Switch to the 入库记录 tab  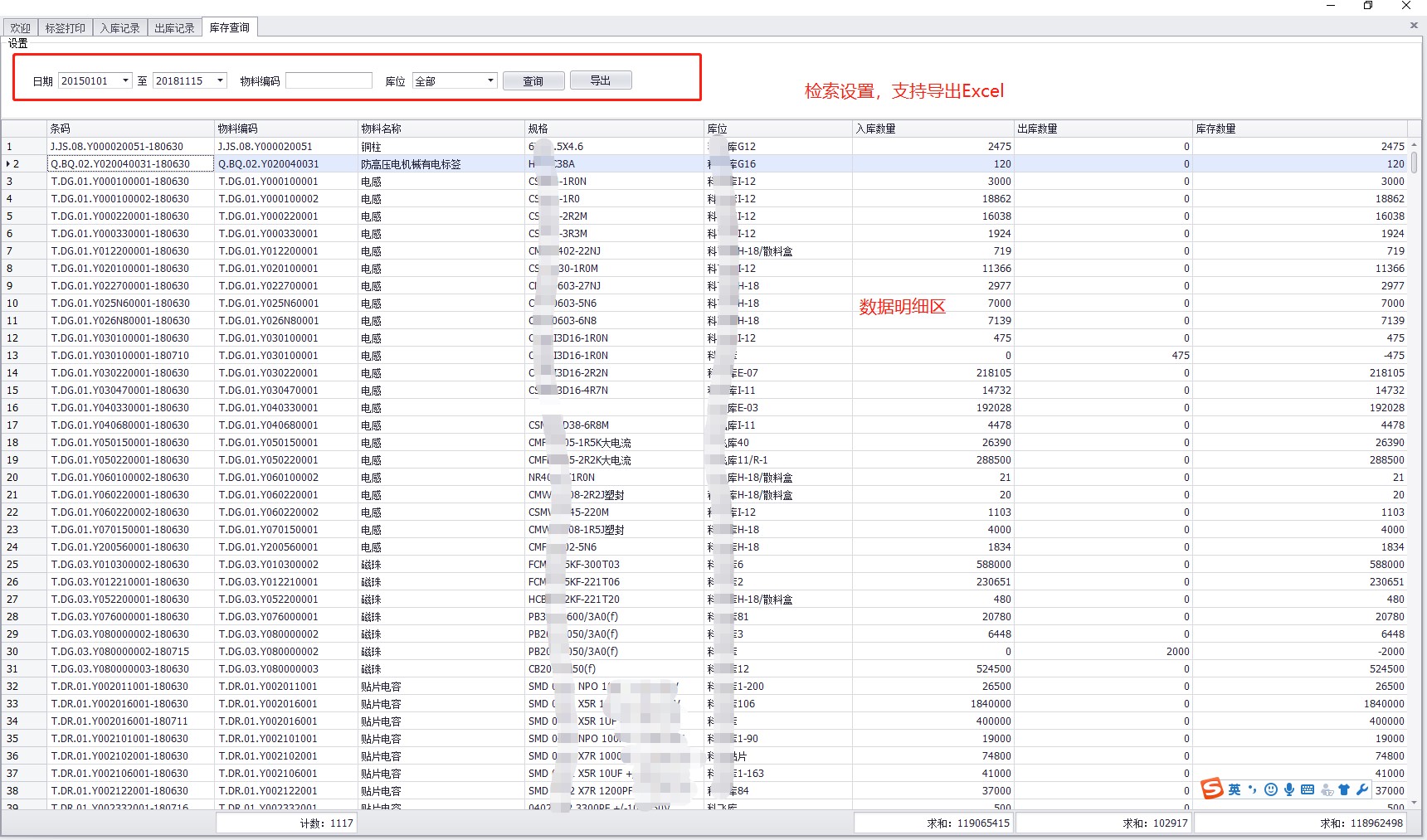click(x=119, y=28)
